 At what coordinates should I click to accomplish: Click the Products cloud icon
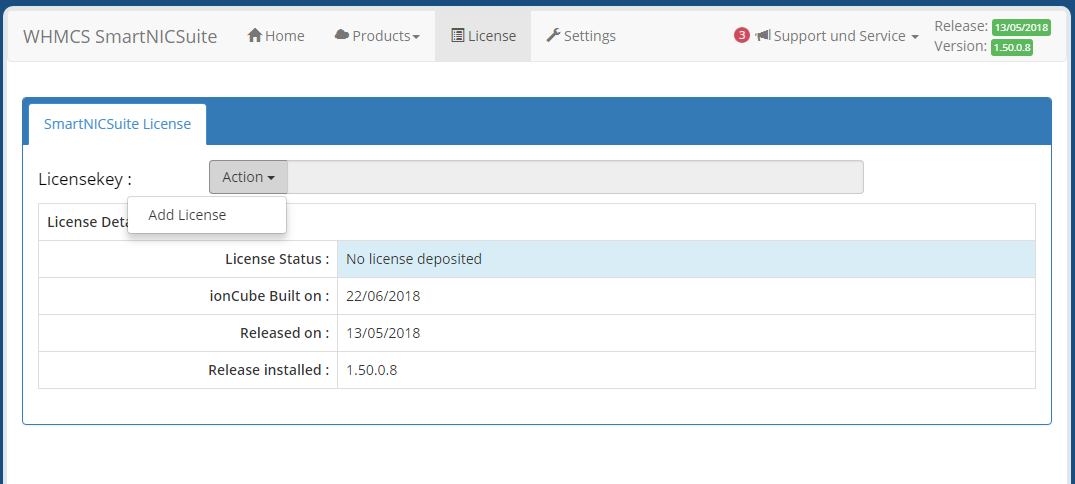pyautogui.click(x=342, y=35)
